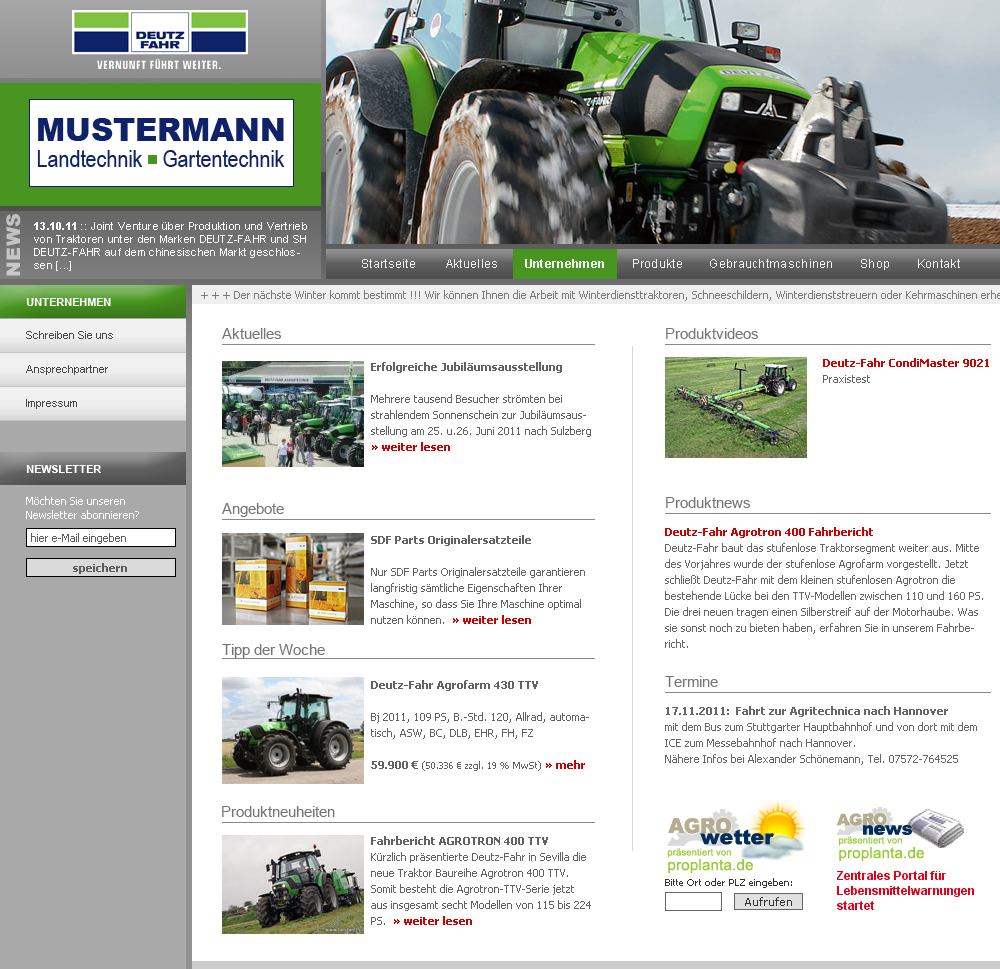The width and height of the screenshot is (1000, 969).
Task: Open the Agrowetter proplanta logo
Action: pyautogui.click(x=735, y=838)
